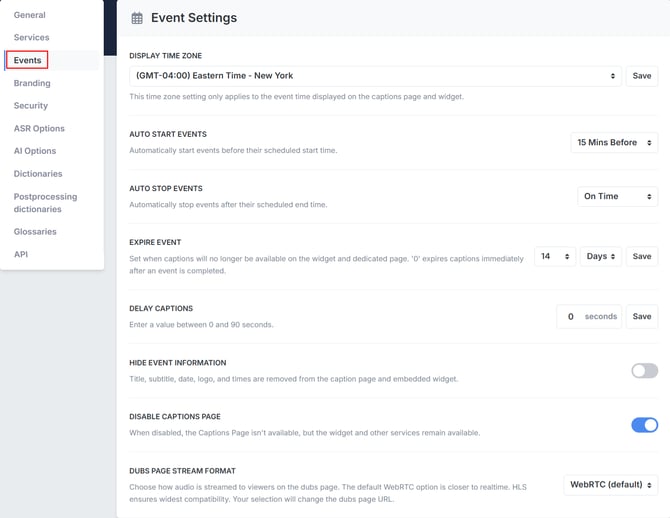Select Branding in the sidebar
The width and height of the screenshot is (670, 518).
[32, 83]
